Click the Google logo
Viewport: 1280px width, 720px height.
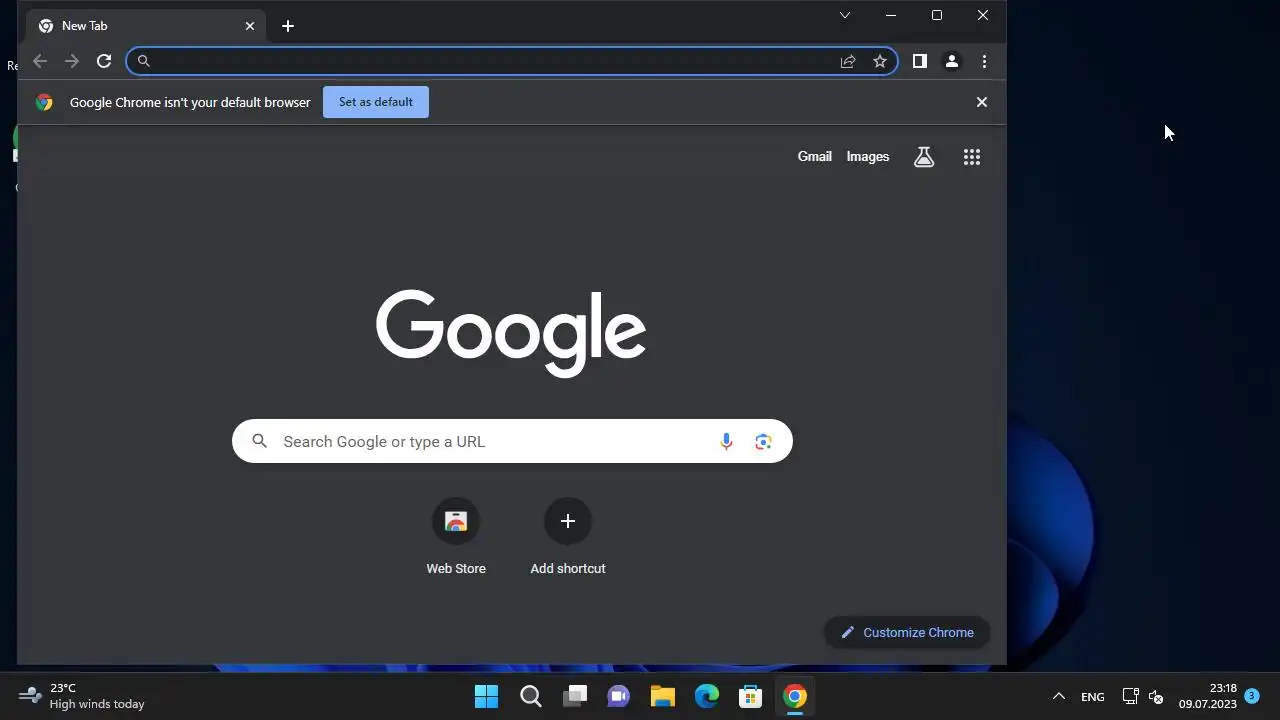(511, 333)
